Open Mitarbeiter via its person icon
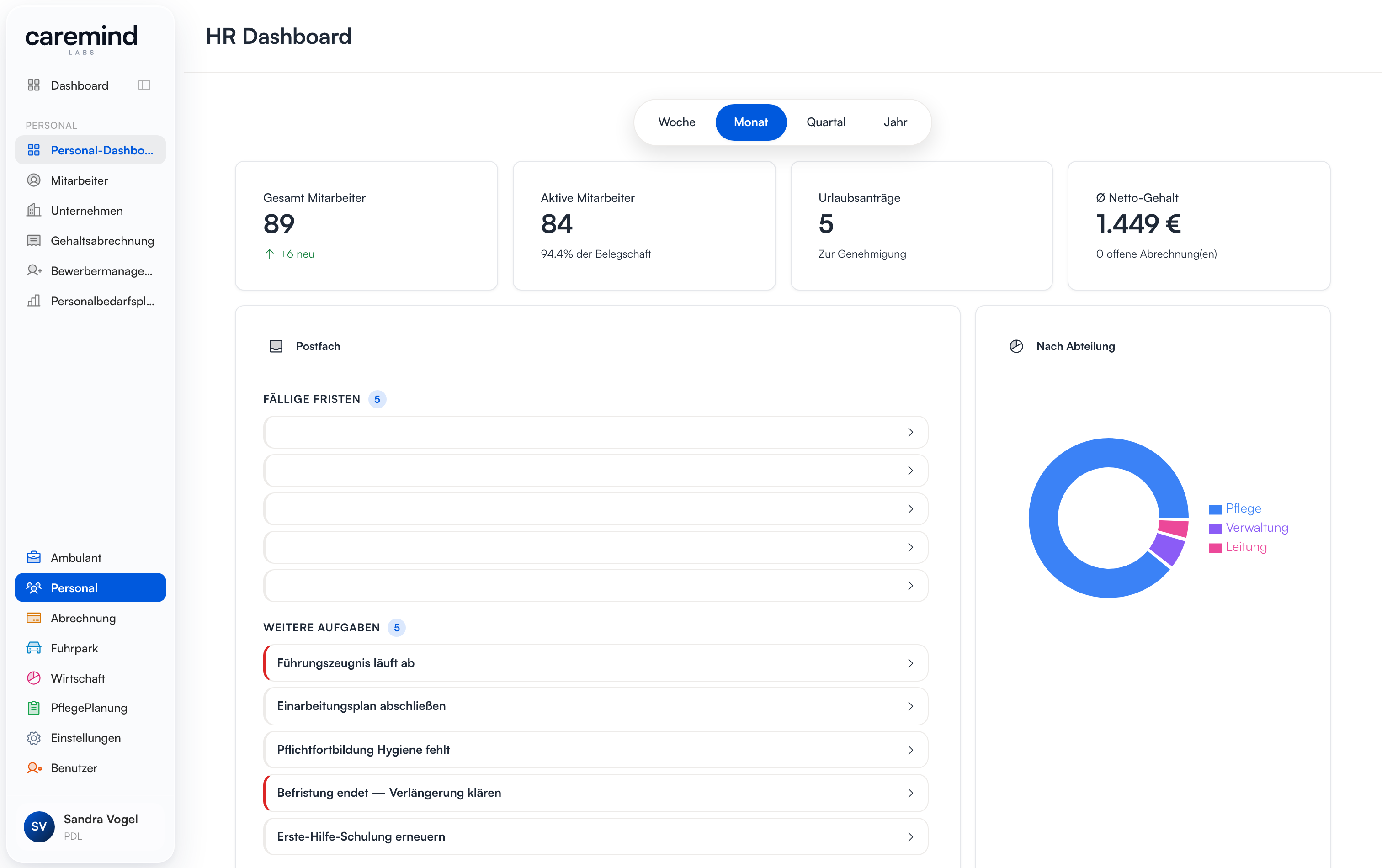The width and height of the screenshot is (1382, 868). [x=34, y=180]
